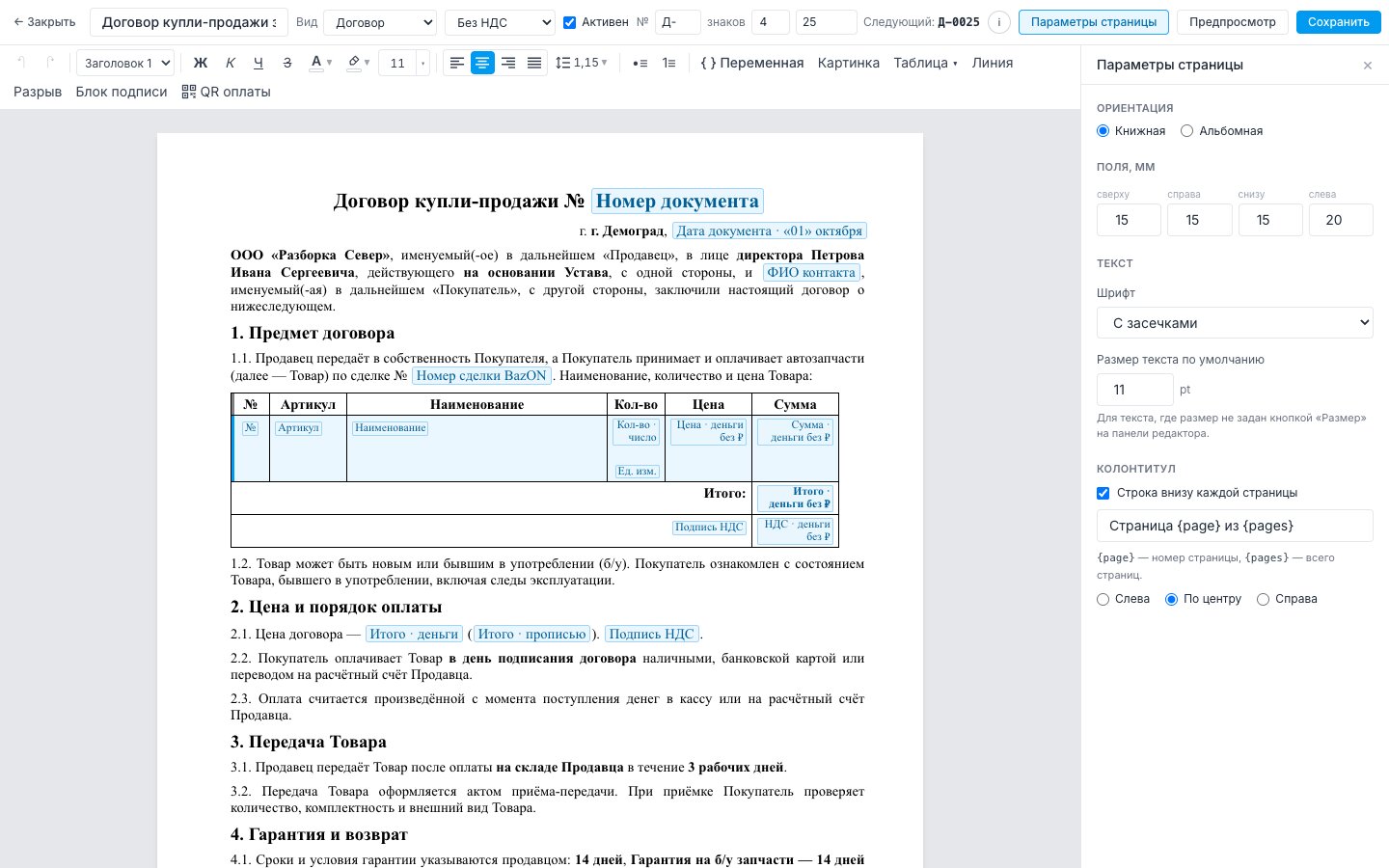Align text to the right

[x=508, y=63]
